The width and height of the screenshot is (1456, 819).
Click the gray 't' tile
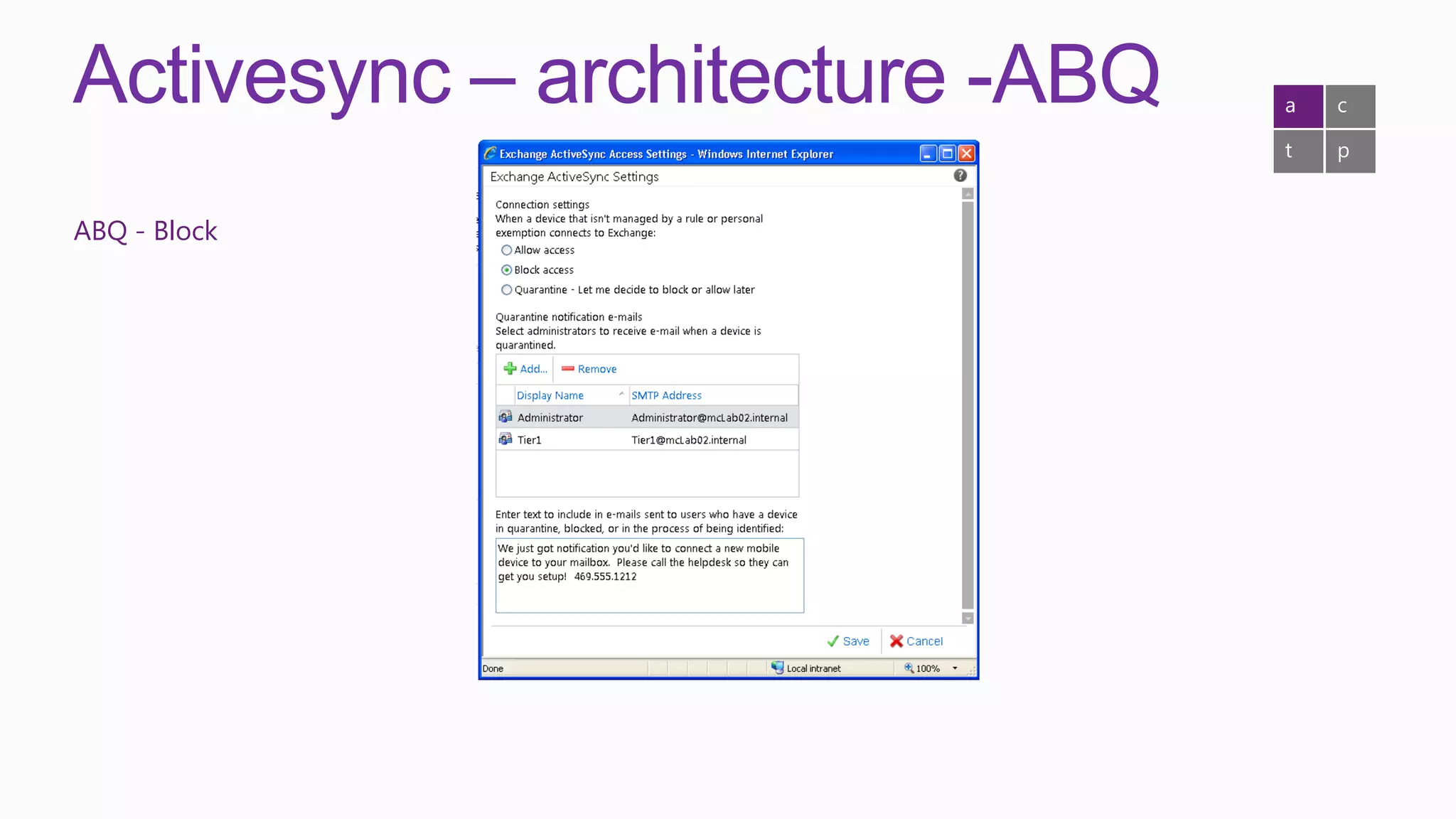click(x=1298, y=151)
